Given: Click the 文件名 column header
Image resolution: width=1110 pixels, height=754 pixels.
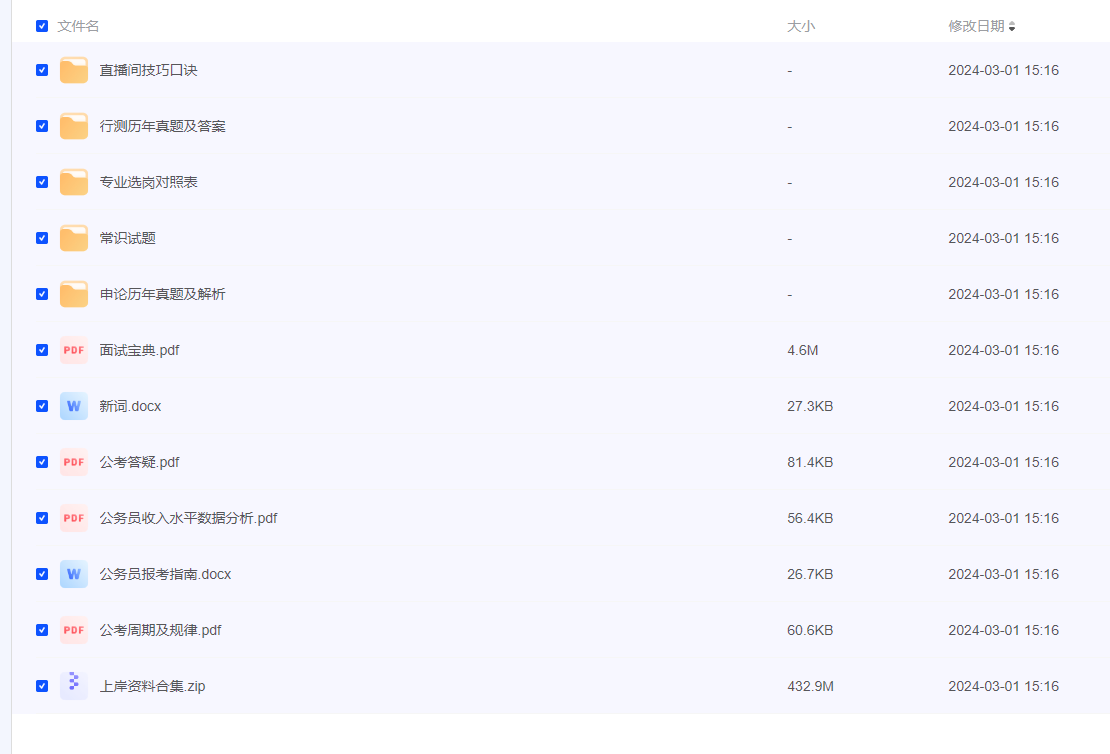Looking at the screenshot, I should point(78,26).
